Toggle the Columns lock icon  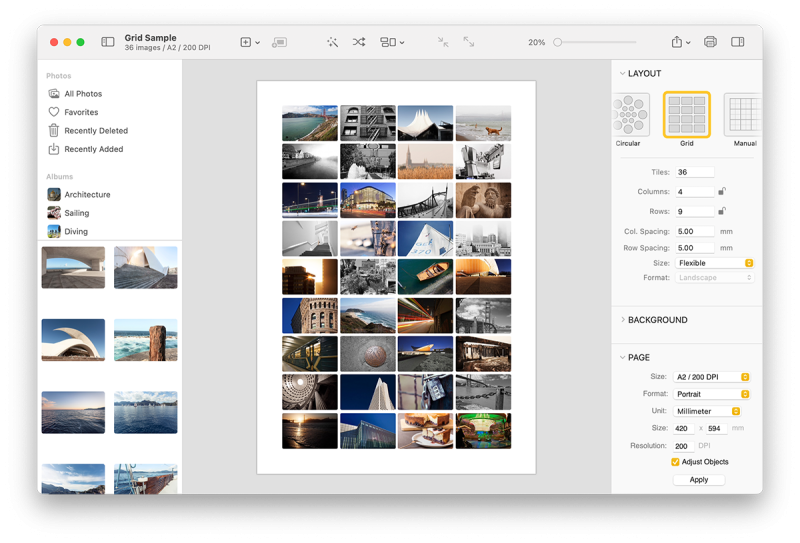click(x=722, y=191)
